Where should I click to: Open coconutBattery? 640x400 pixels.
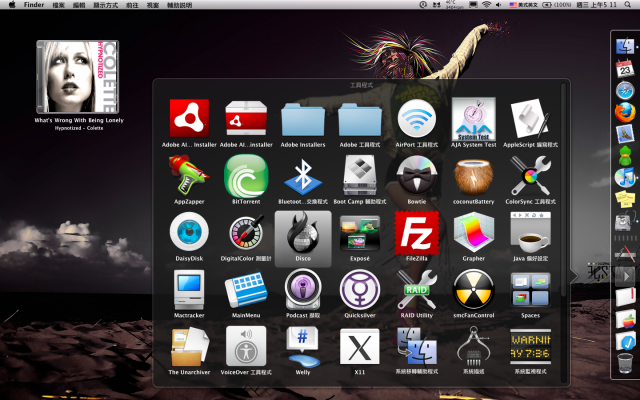point(473,176)
